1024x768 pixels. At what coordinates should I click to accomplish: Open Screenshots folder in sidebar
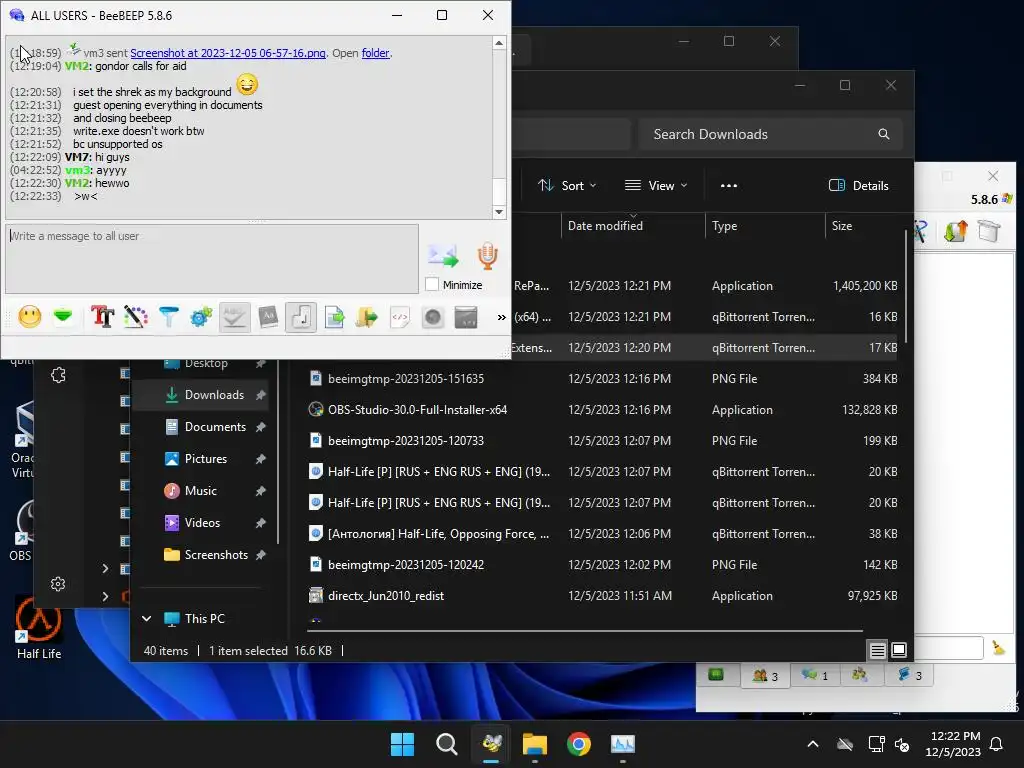click(202, 554)
